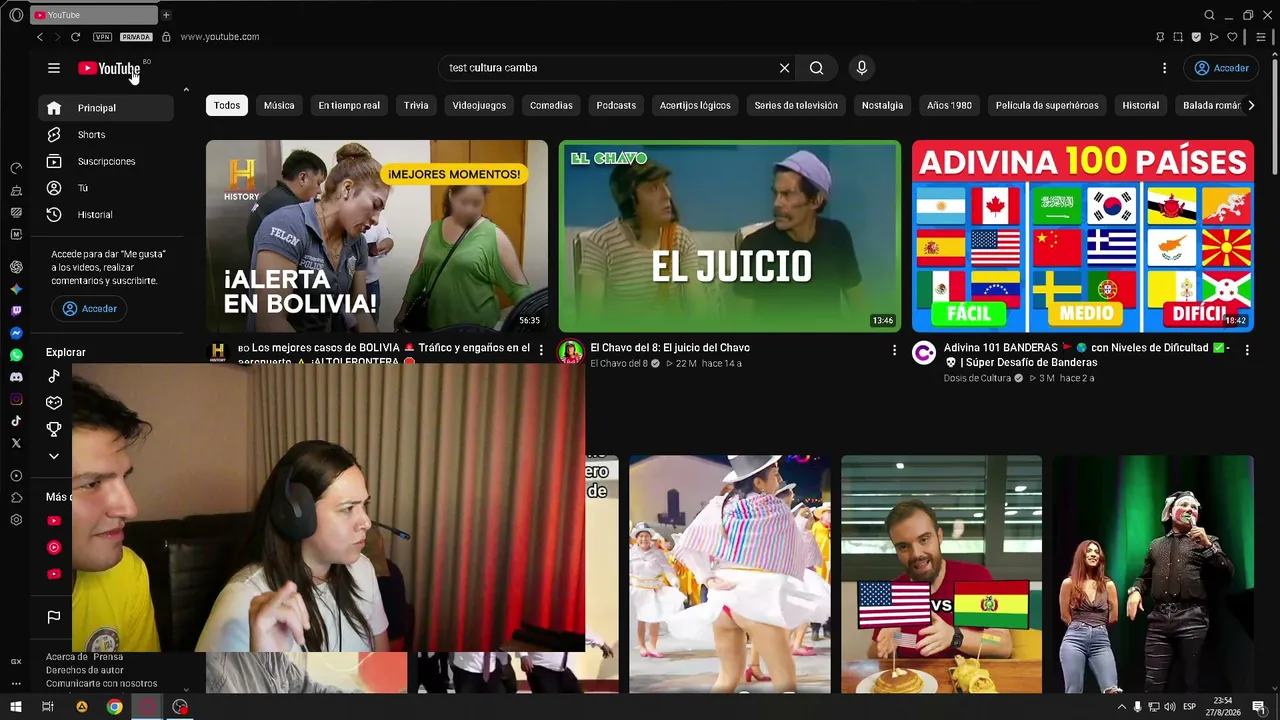Open more options for El Chavo video
This screenshot has width=1280, height=720.
click(894, 350)
